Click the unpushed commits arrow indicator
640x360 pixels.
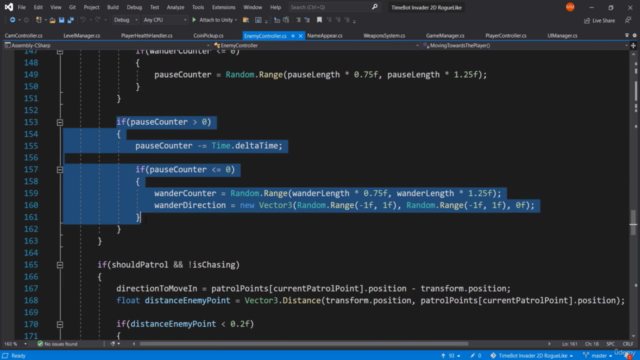coord(443,356)
